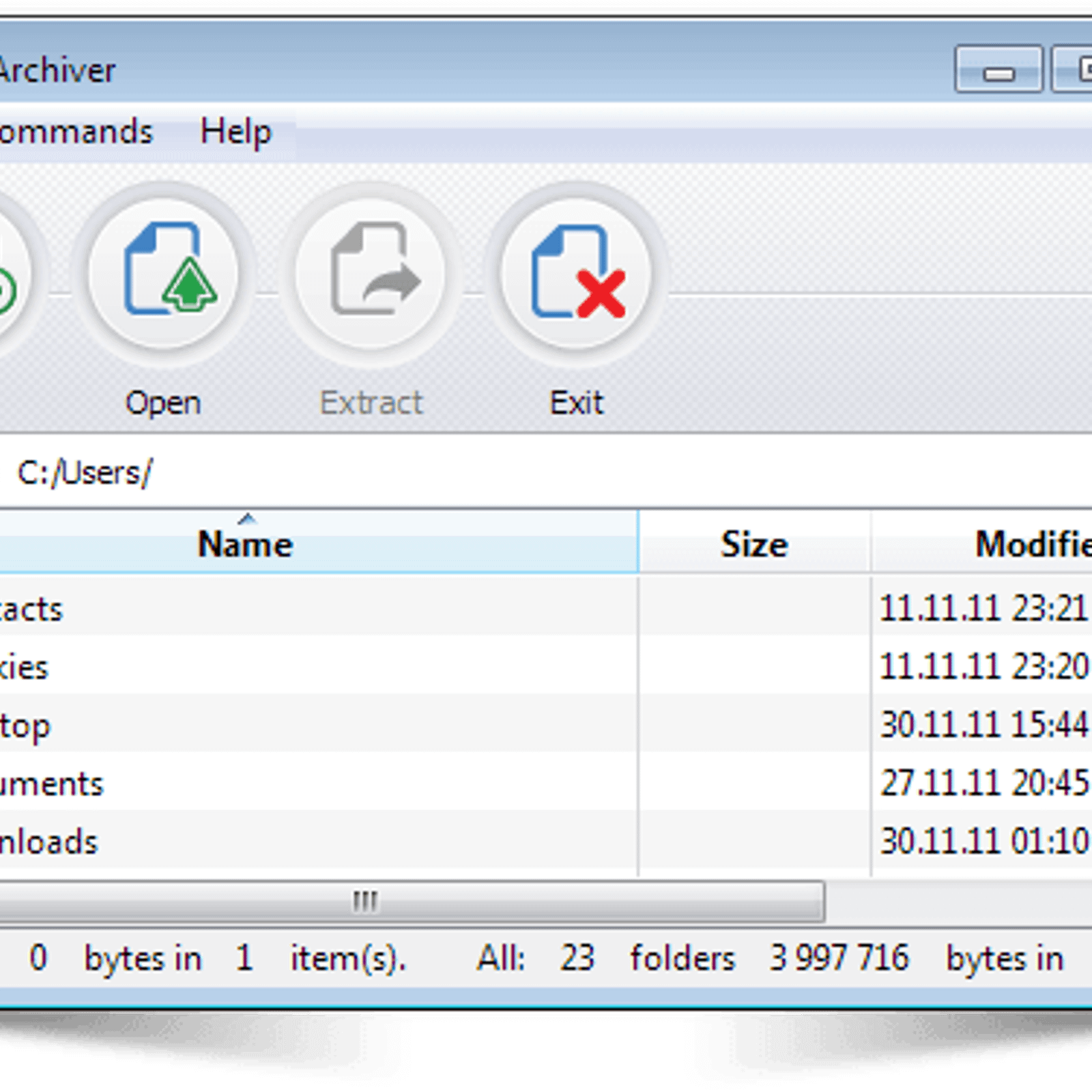This screenshot has width=1092, height=1092.
Task: Select the row modified 11.11.11 23:20
Action: (546, 665)
